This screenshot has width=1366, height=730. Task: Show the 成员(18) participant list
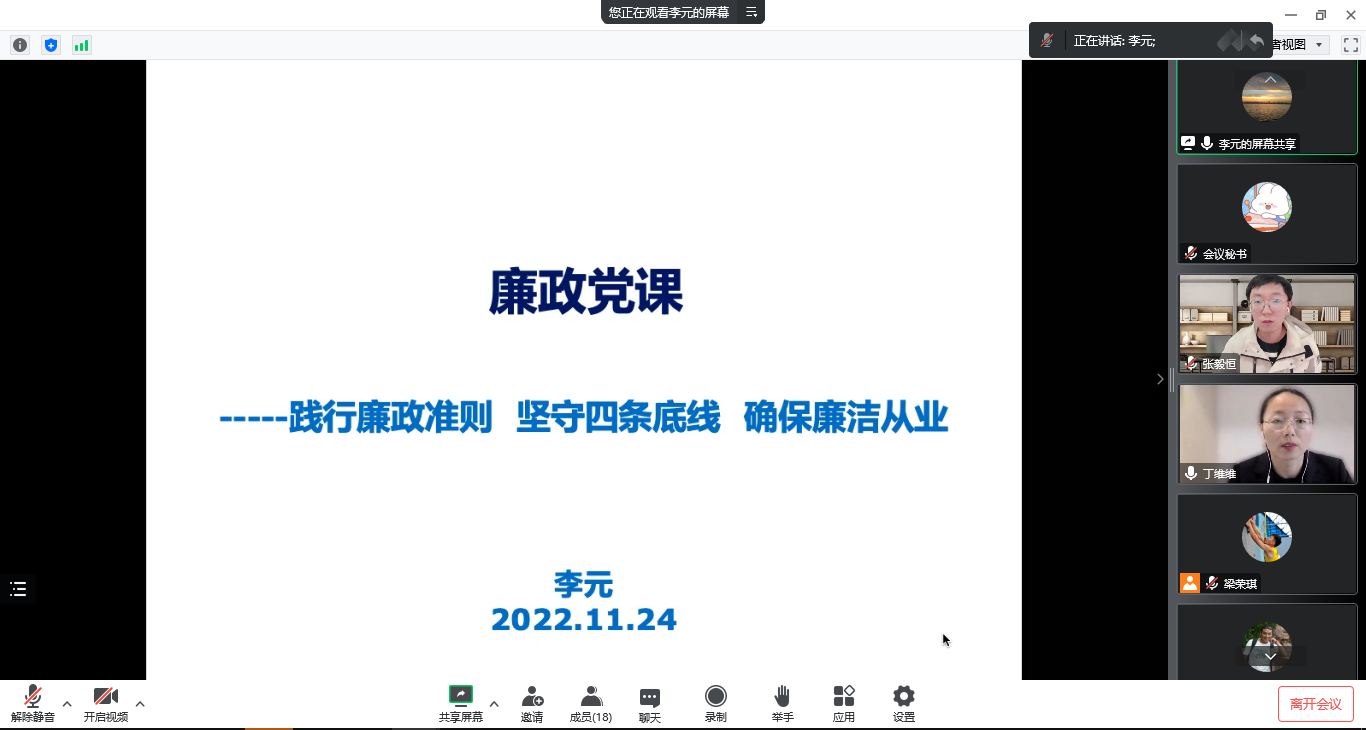[590, 700]
